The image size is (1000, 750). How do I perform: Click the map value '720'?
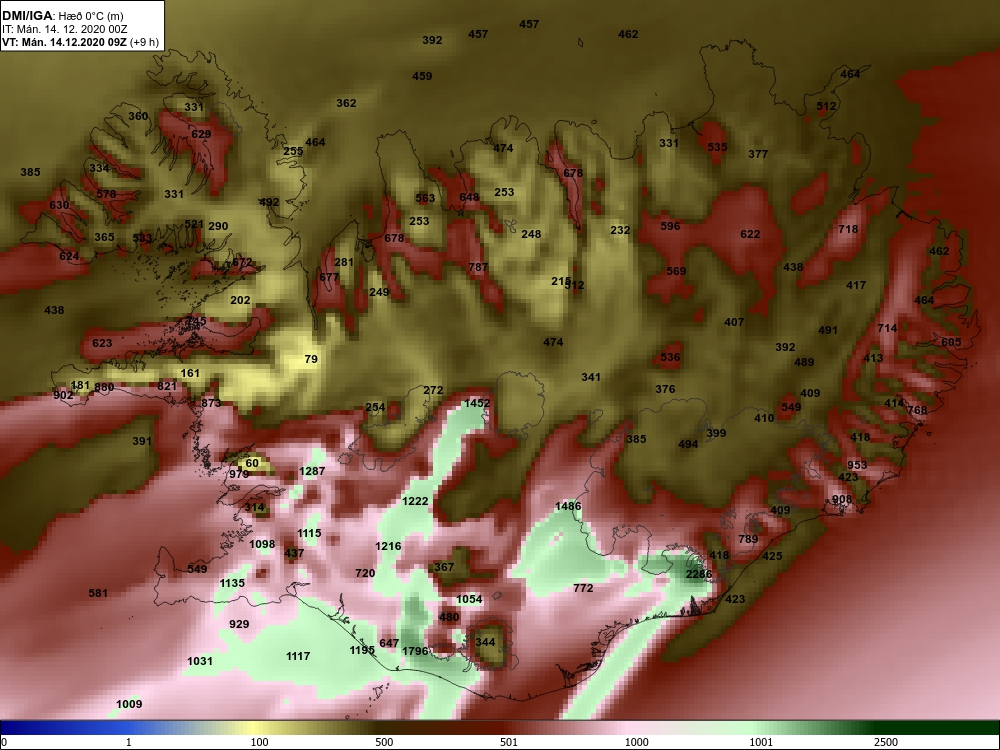[365, 573]
